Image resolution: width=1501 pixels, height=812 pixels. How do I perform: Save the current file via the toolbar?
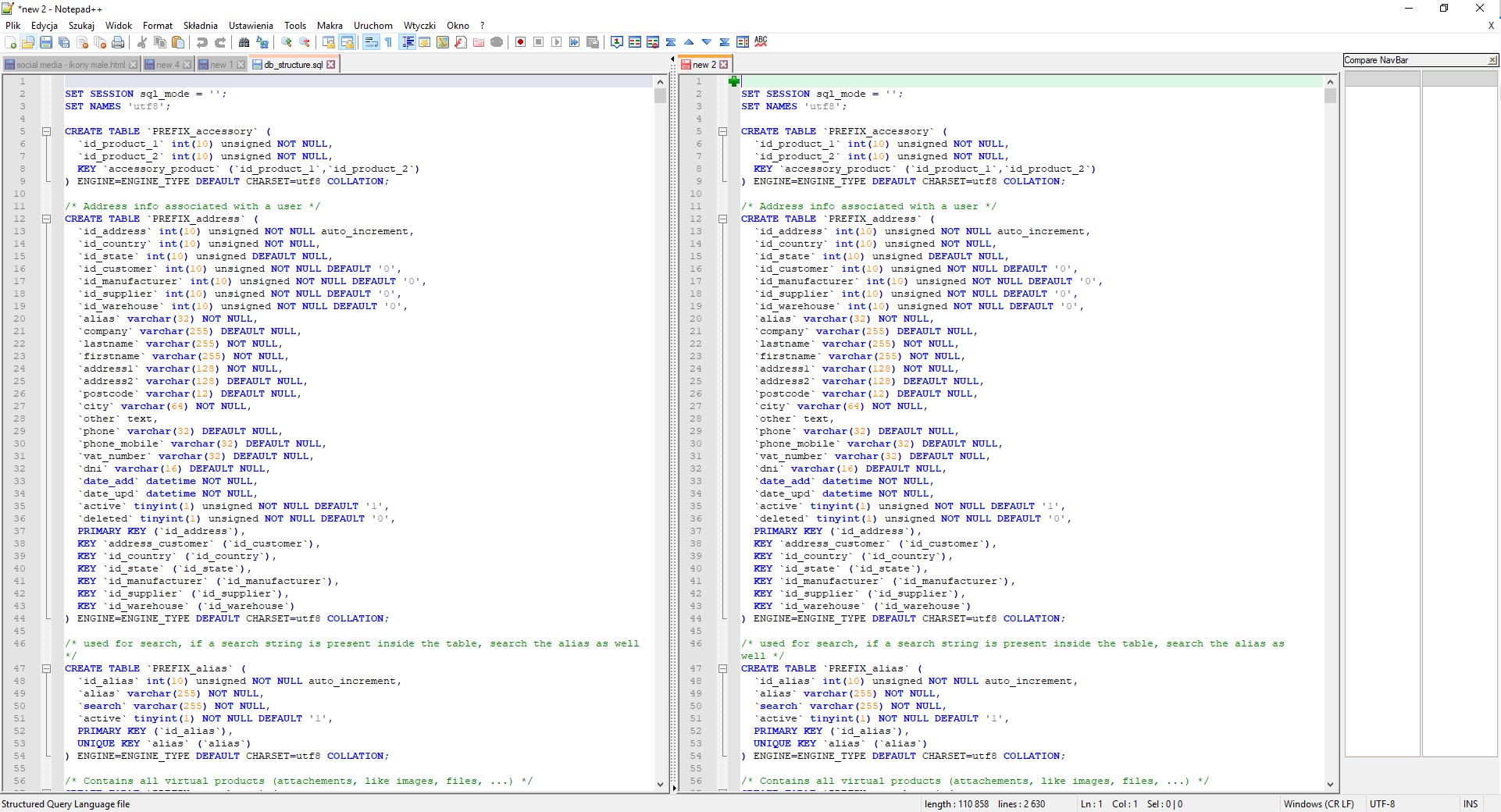click(x=46, y=42)
